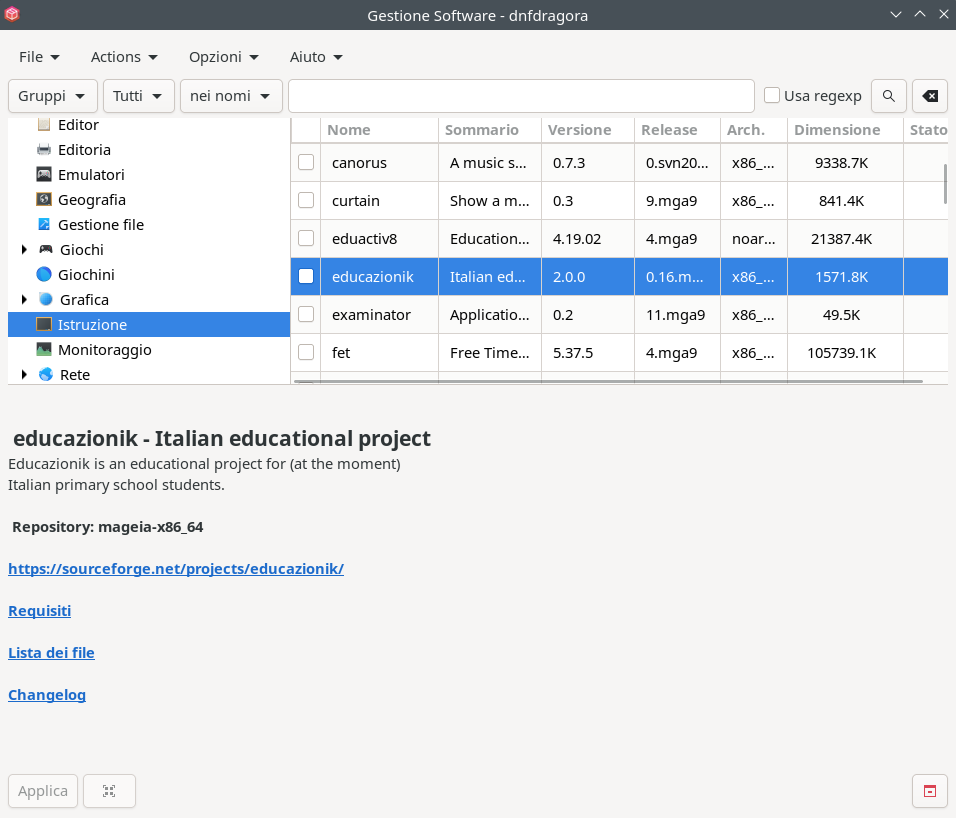956x818 pixels.
Task: Click the curtain size 841.4K cell
Action: click(x=841, y=201)
